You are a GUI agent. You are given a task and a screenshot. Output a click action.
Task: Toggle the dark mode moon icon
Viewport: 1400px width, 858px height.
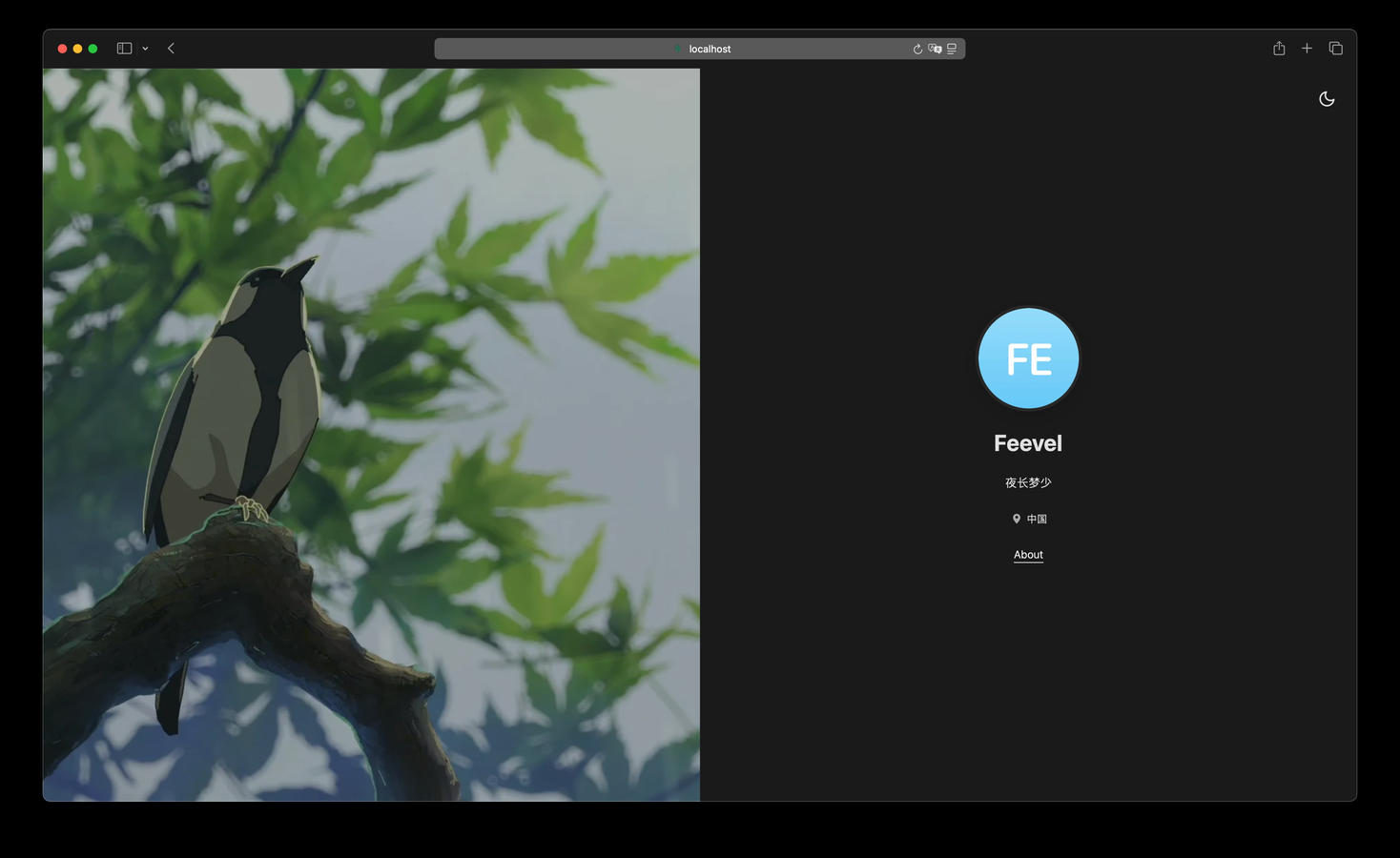click(x=1327, y=99)
